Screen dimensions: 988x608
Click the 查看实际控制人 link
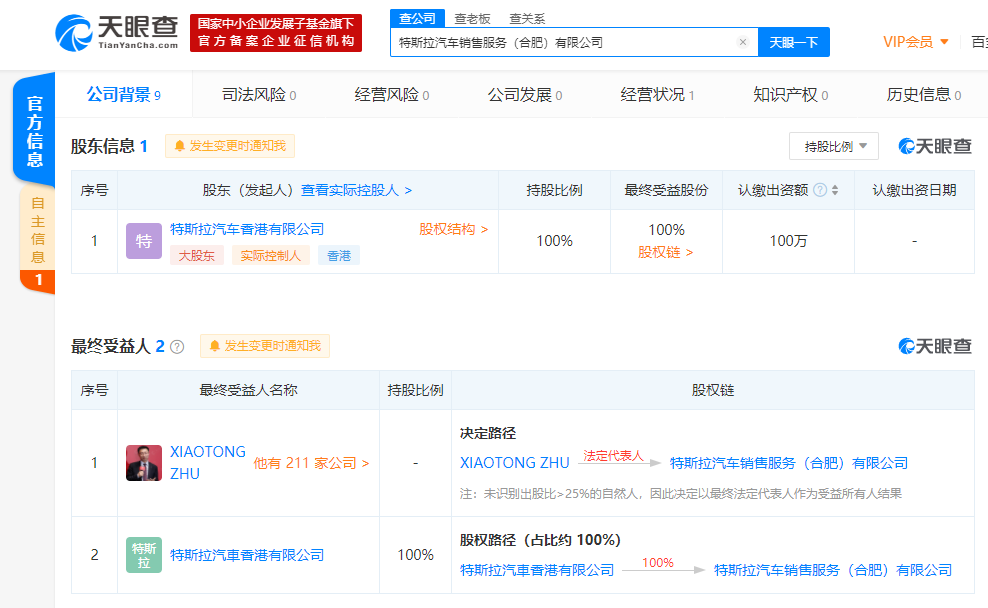(x=349, y=190)
